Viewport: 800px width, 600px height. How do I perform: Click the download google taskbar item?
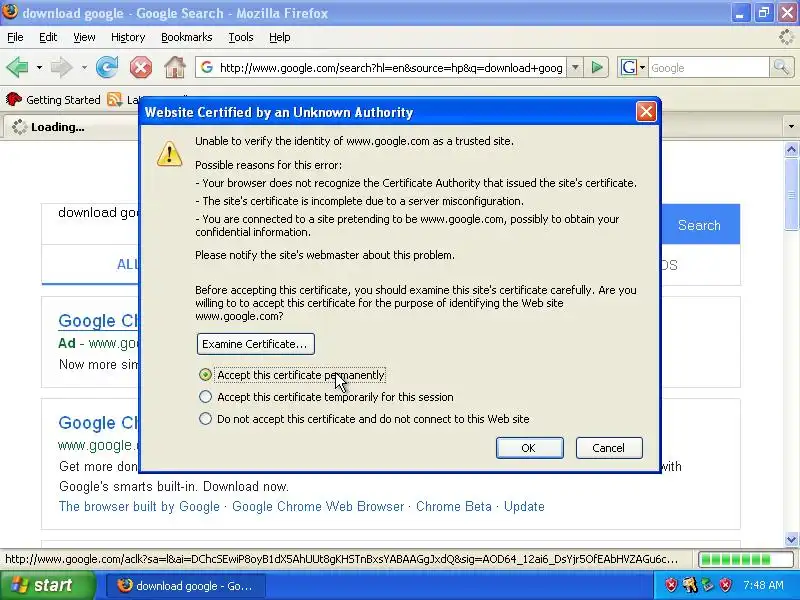click(186, 585)
